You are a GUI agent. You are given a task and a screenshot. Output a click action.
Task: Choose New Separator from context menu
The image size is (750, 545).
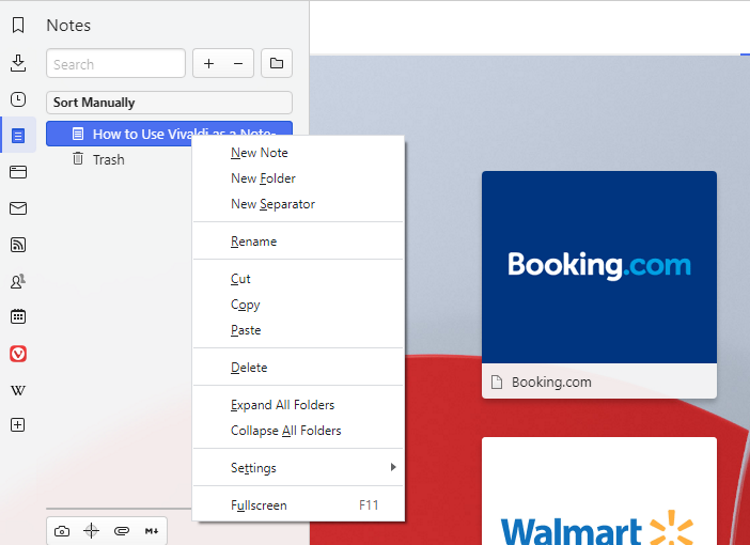coord(298,204)
